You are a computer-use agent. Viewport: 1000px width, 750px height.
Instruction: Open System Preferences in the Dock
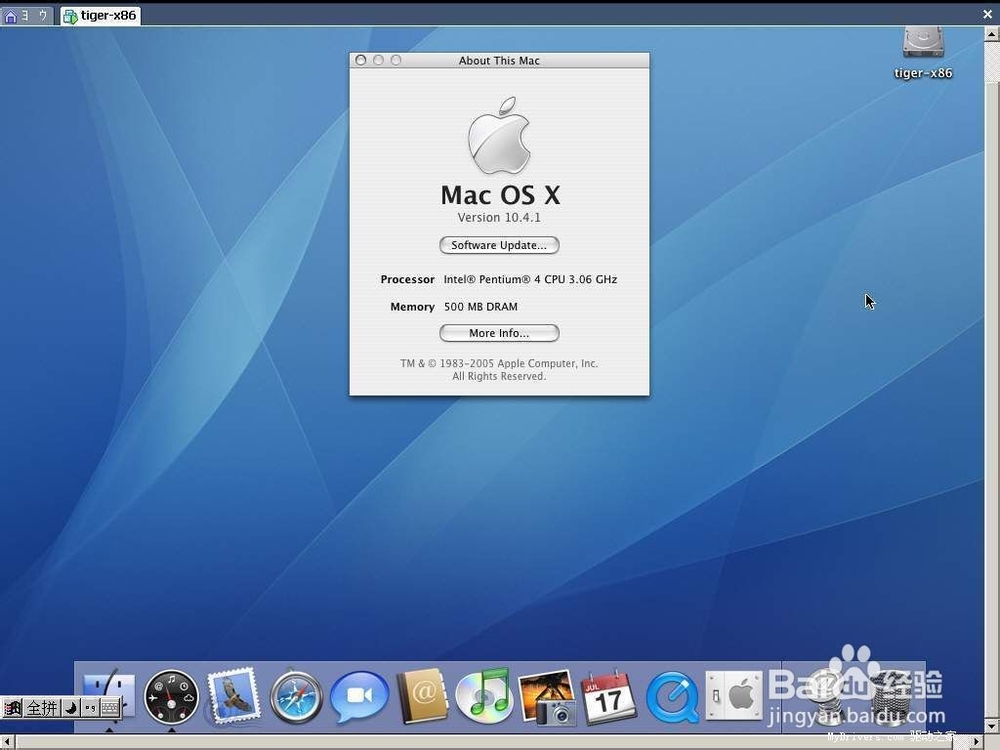pyautogui.click(x=733, y=696)
